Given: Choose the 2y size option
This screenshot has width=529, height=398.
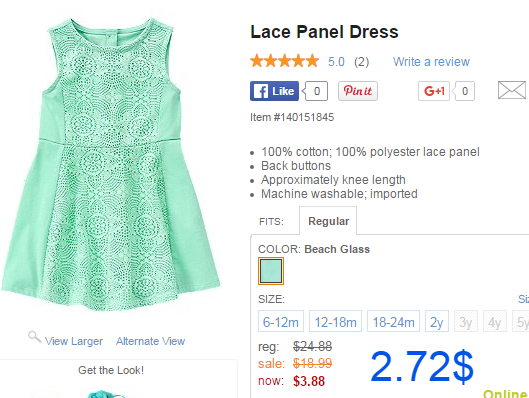Looking at the screenshot, I should (437, 321).
